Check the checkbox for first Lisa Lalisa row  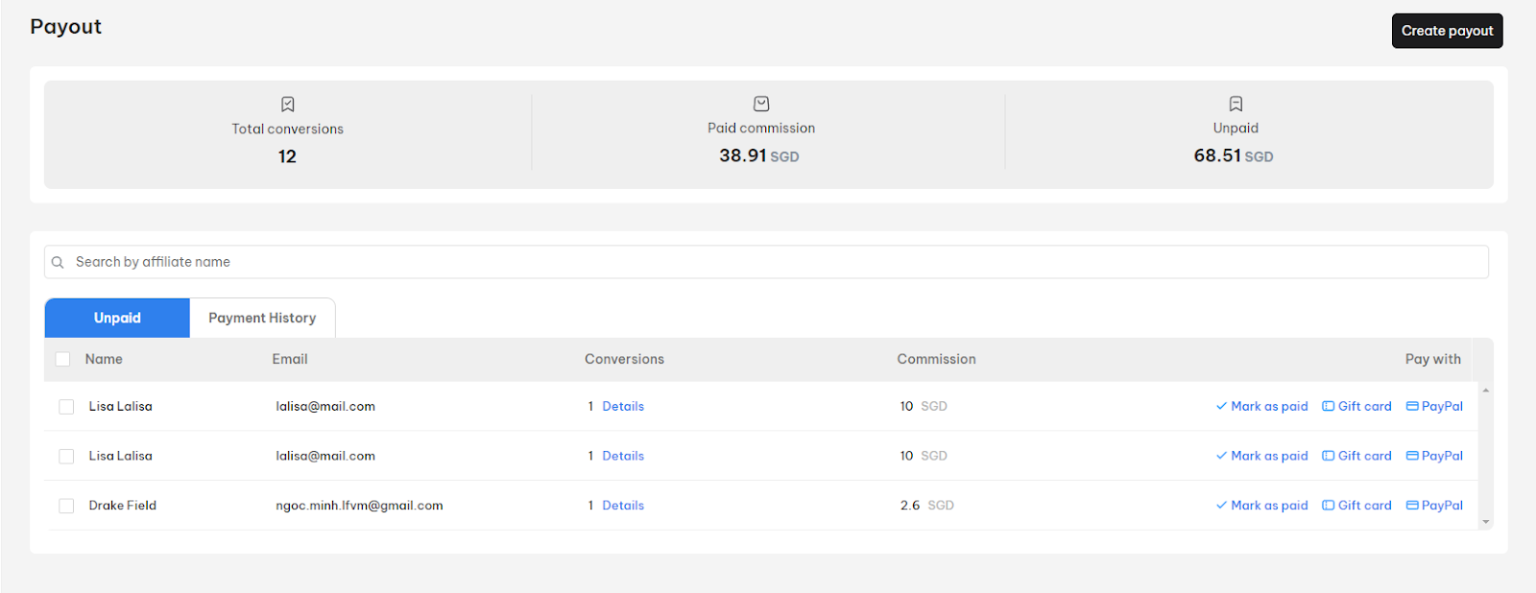[x=65, y=406]
